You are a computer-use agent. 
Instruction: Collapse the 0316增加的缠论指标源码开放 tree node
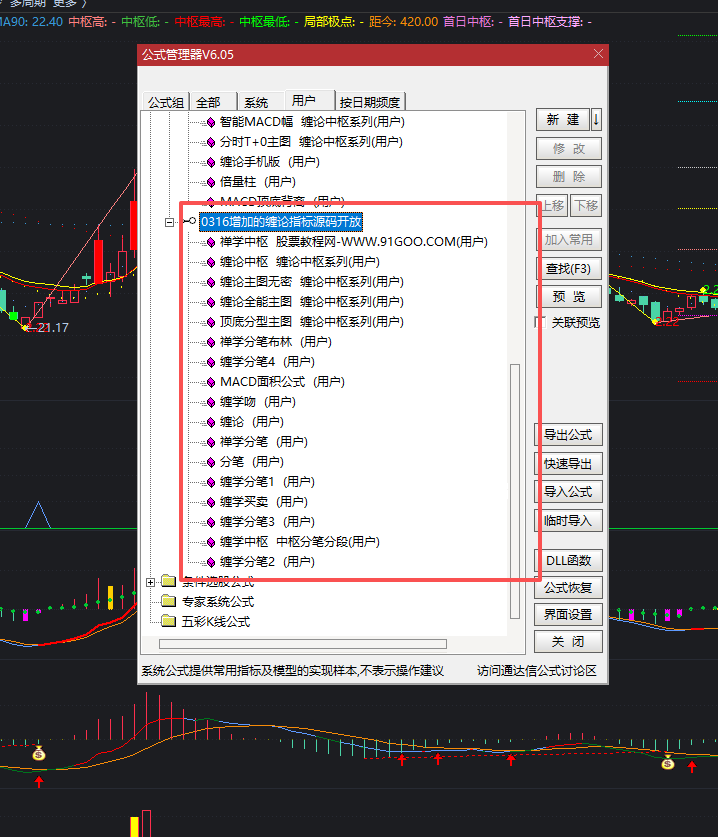coord(170,222)
